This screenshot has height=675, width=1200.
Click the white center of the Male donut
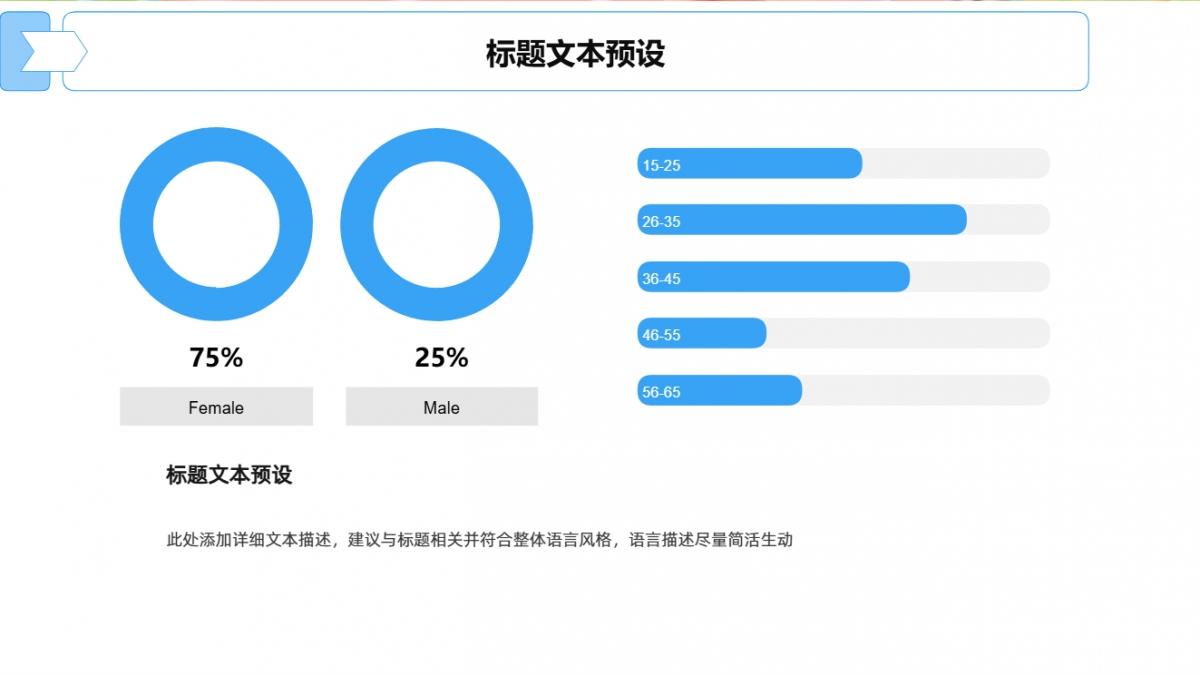coord(436,225)
